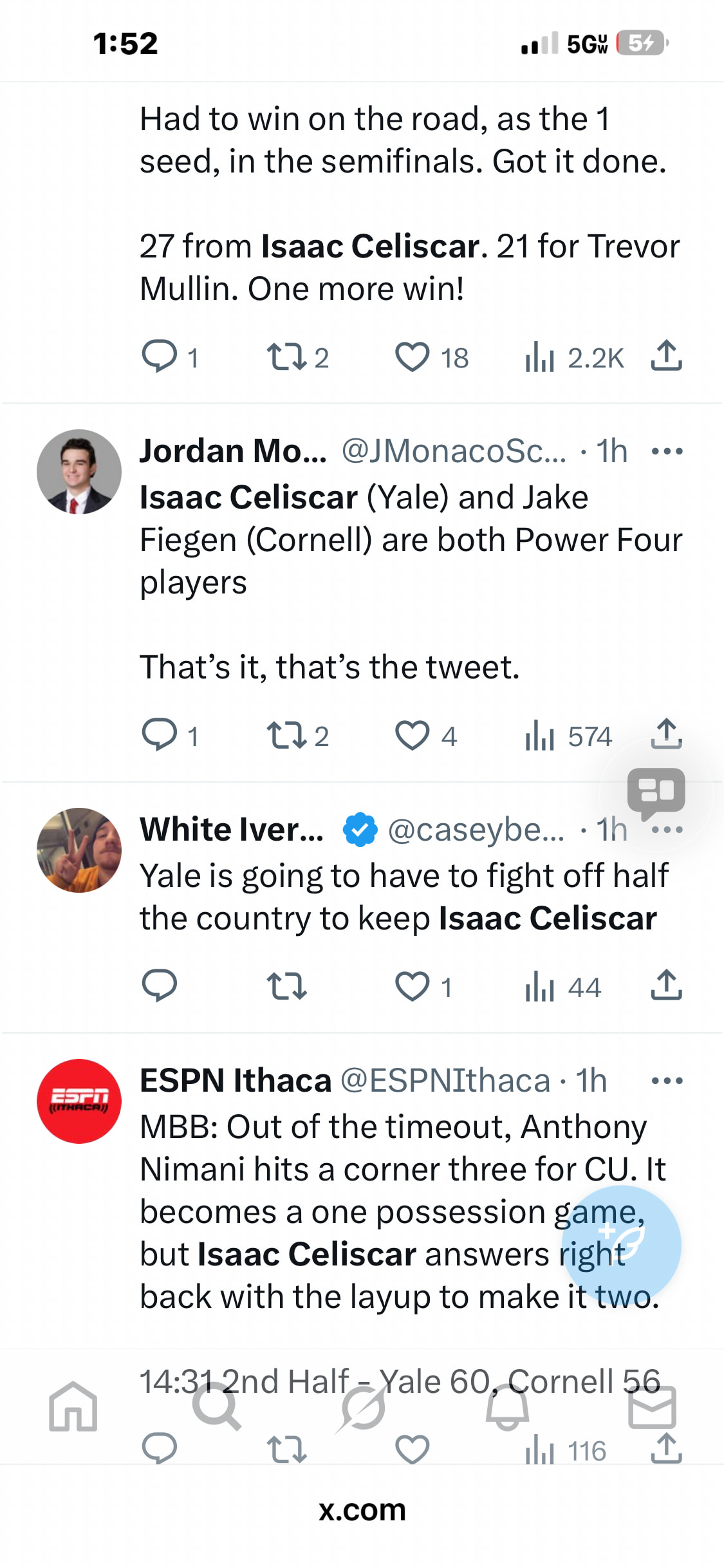
Task: Go to the Home tab
Action: point(73,1407)
